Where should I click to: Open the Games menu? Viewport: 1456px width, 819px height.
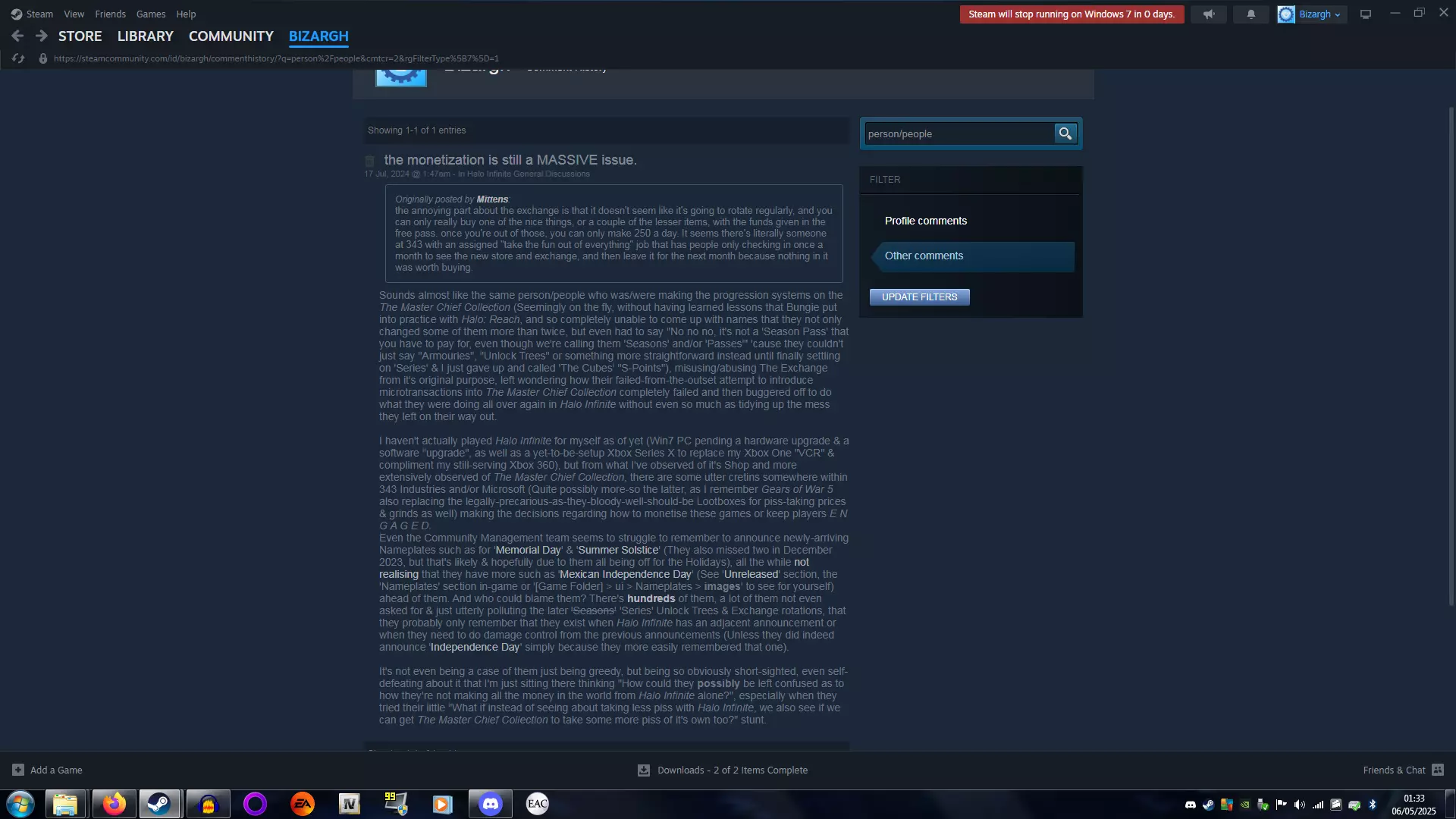[150, 14]
